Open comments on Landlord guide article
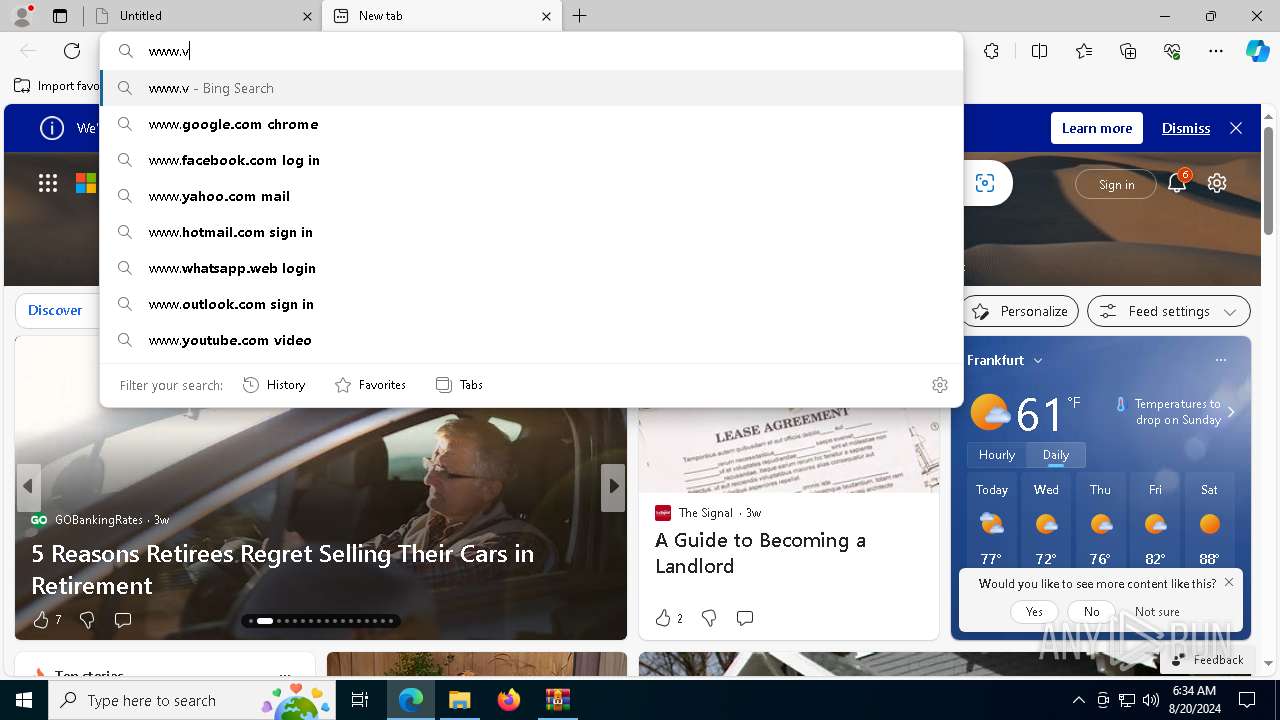The width and height of the screenshot is (1280, 720). coord(745,618)
